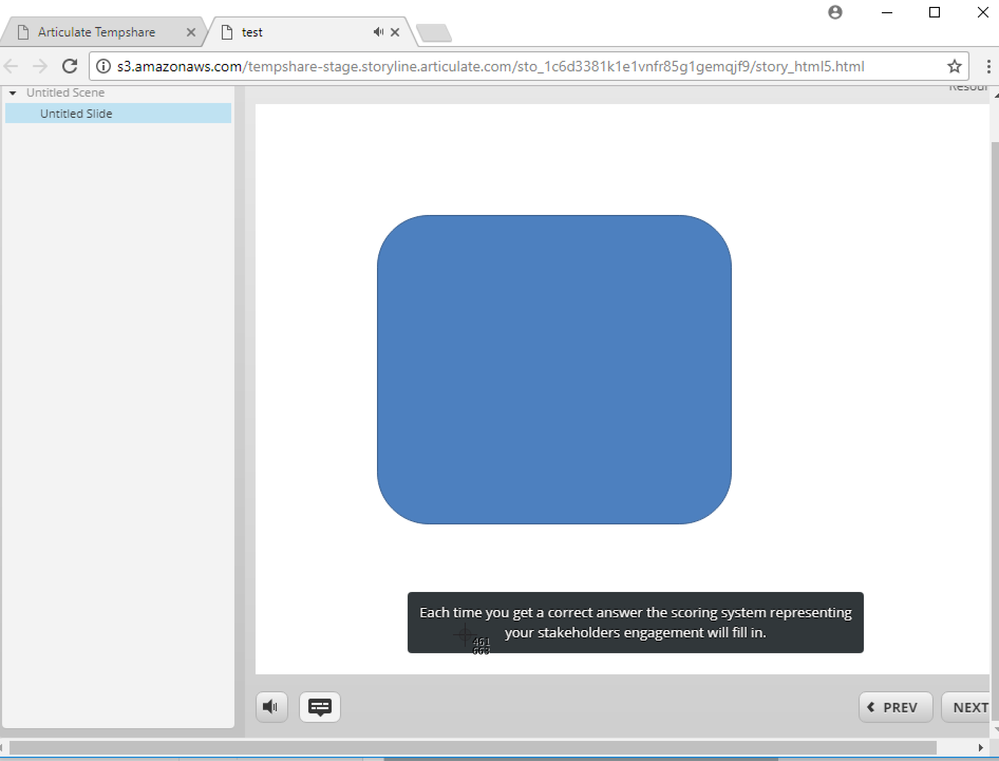Click the Untitled Scene label
Screen dimensions: 999x761
[x=65, y=93]
